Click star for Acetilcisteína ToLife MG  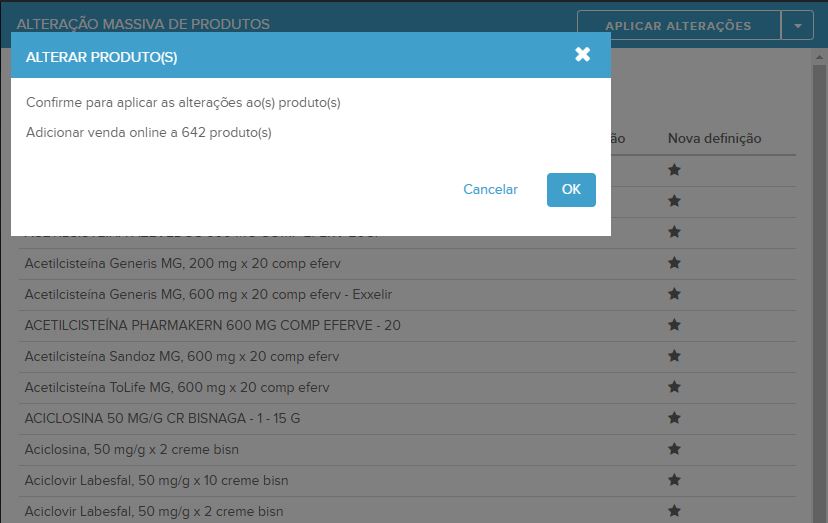coord(674,387)
